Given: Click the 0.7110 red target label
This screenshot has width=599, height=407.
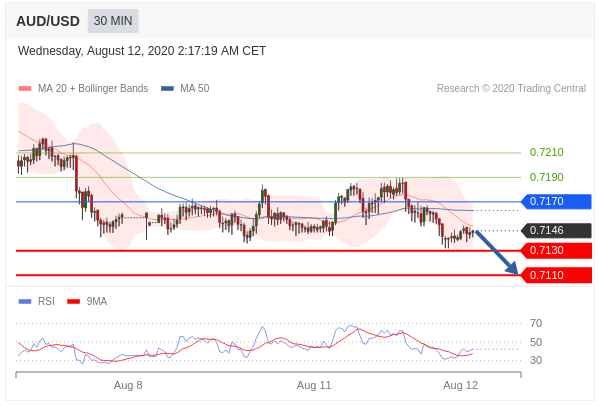Looking at the screenshot, I should click(x=557, y=275).
